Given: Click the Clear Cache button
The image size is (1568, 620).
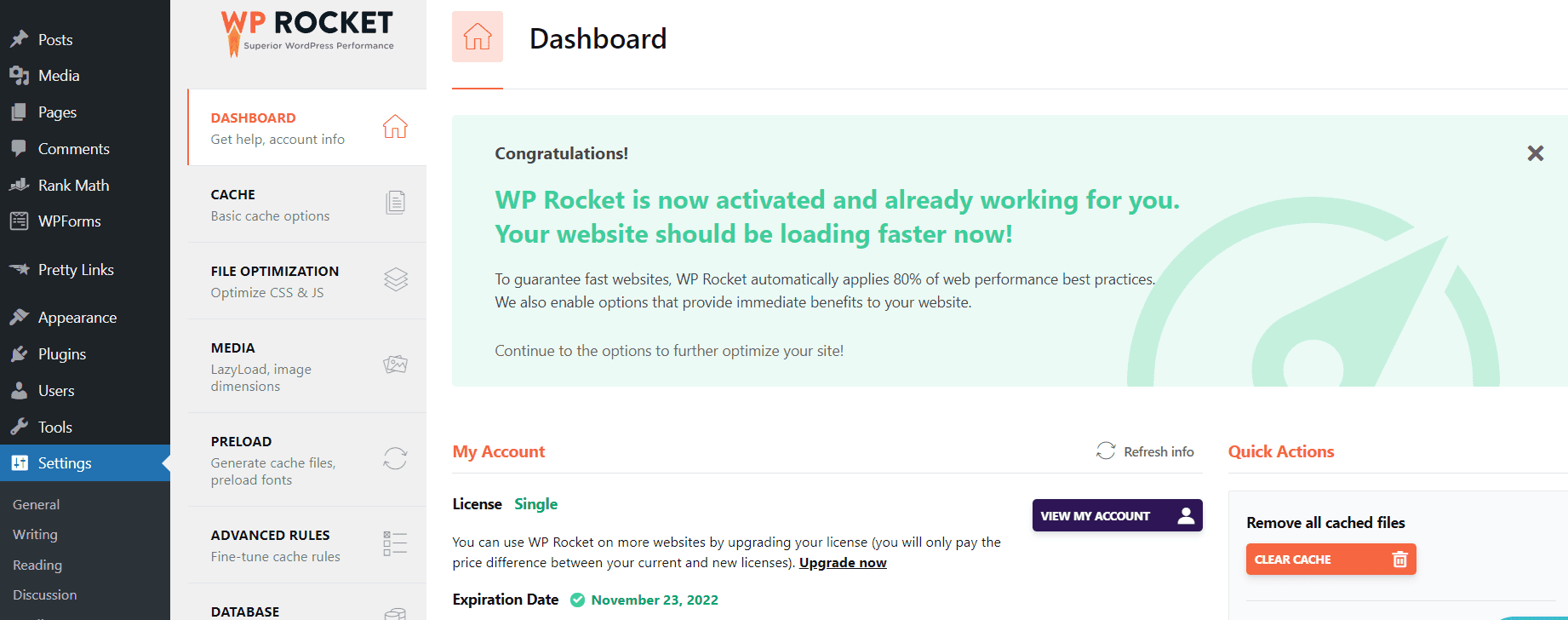Looking at the screenshot, I should [1331, 559].
